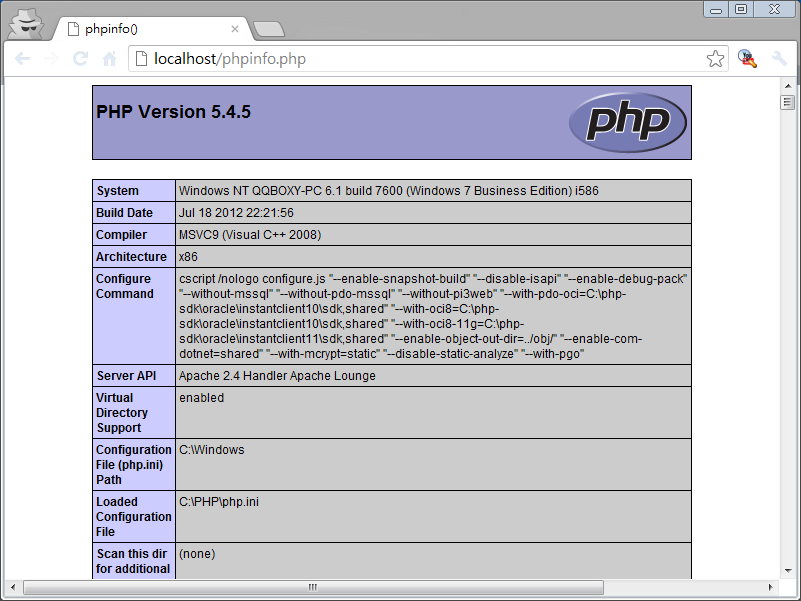This screenshot has height=601, width=801.
Task: Click the page icon in address bar
Action: pos(141,59)
